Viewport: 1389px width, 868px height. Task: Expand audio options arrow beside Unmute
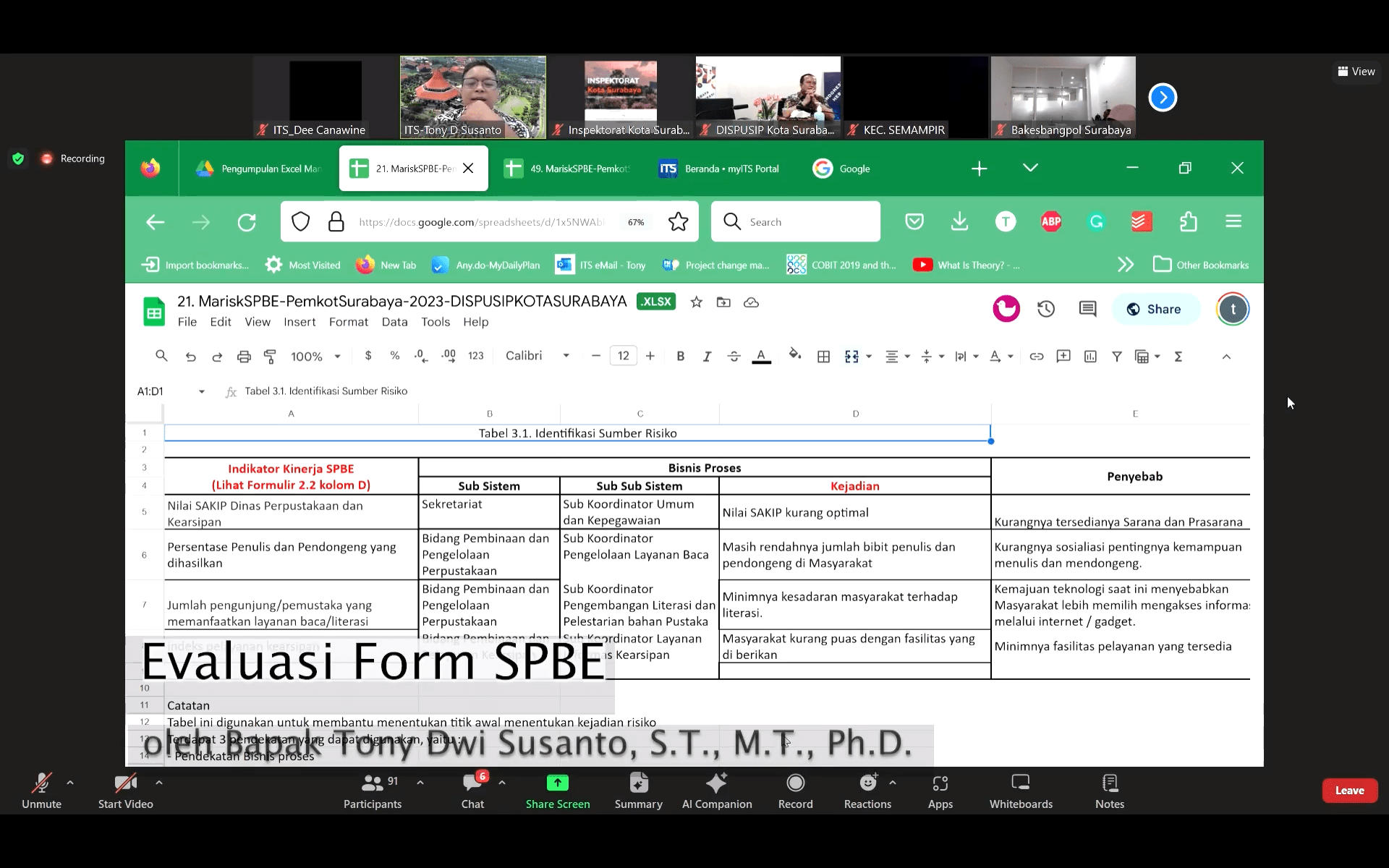pyautogui.click(x=70, y=783)
